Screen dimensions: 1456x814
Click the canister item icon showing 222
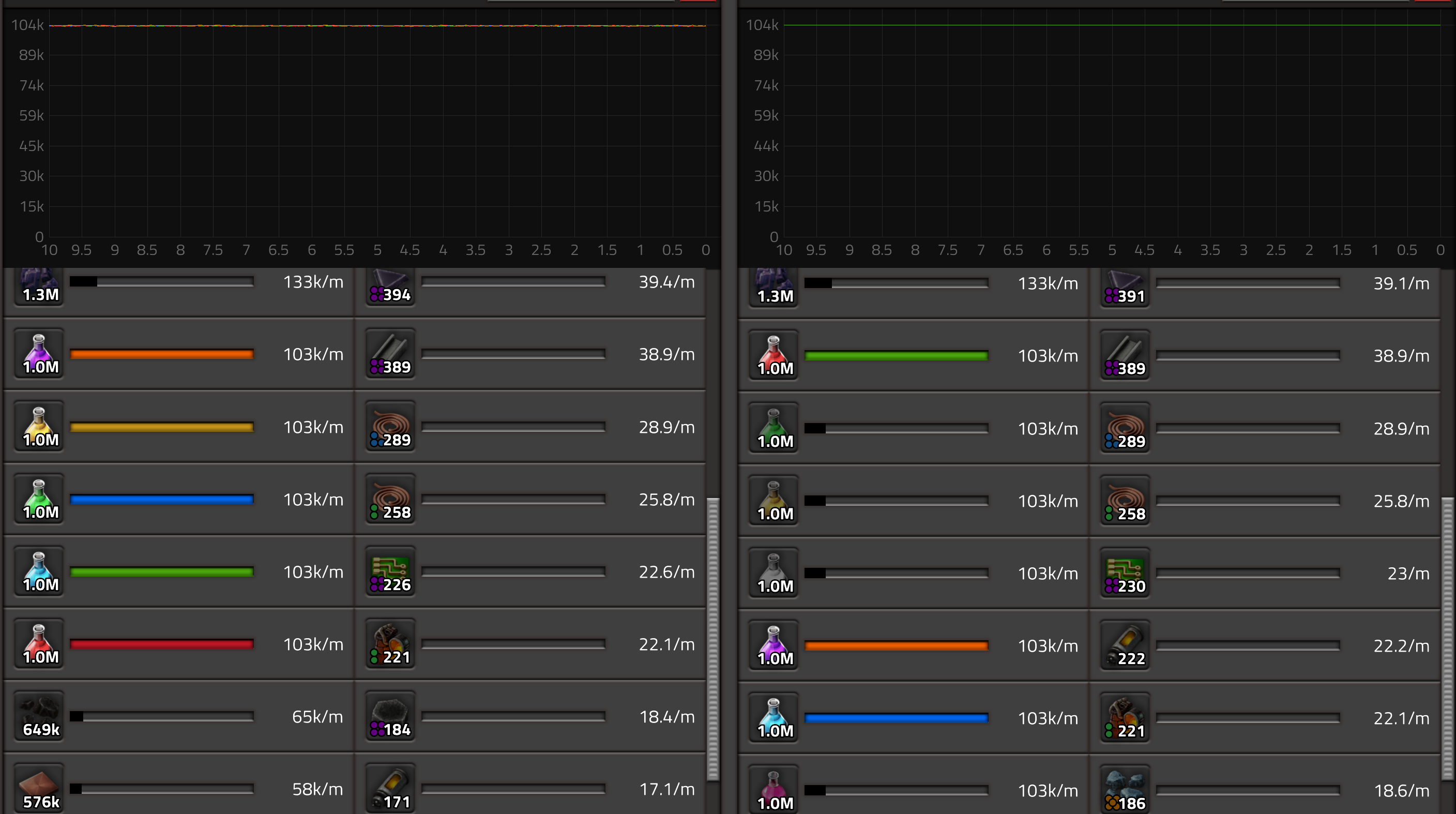pyautogui.click(x=1125, y=645)
